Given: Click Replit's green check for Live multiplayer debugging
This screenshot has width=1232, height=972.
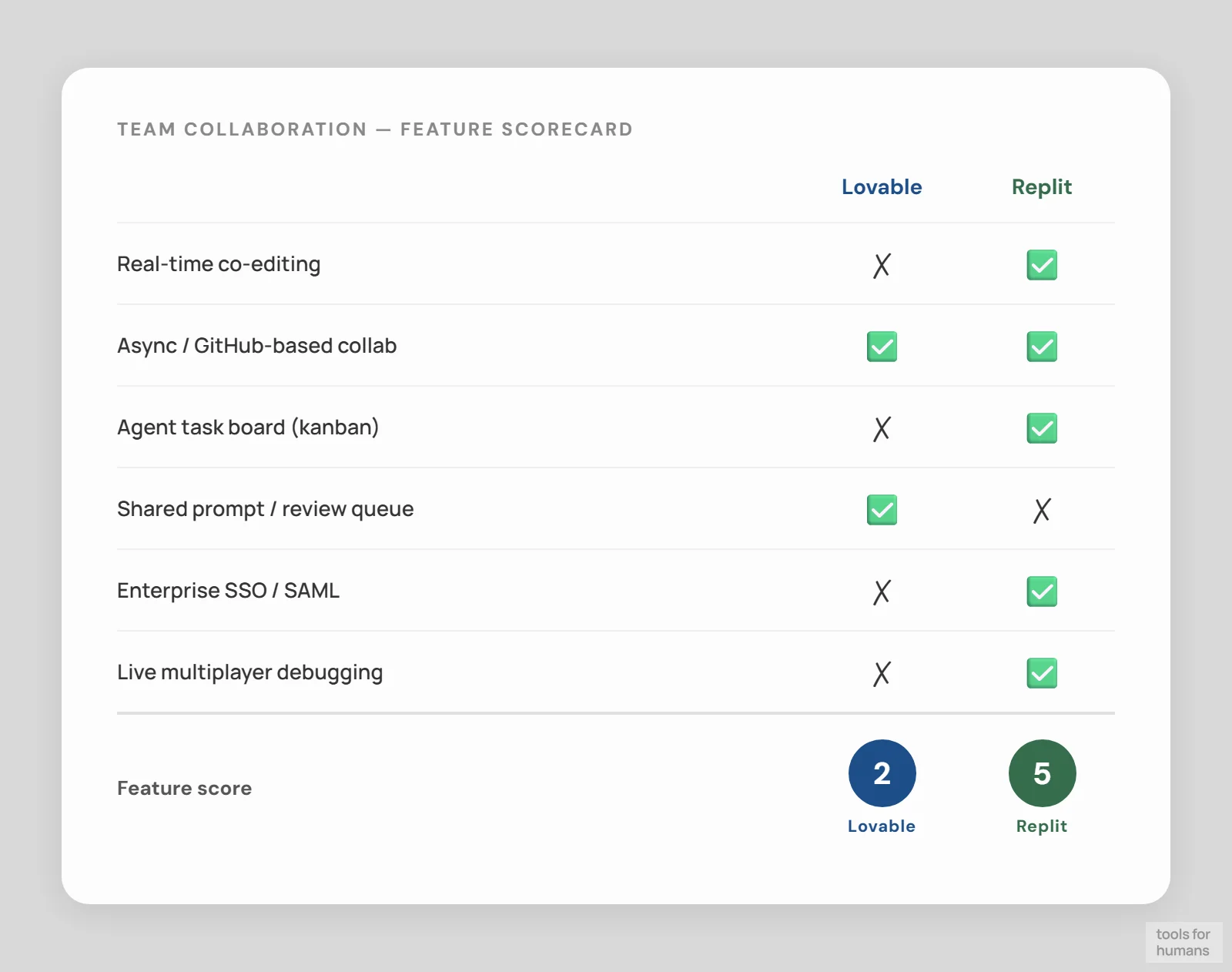Looking at the screenshot, I should pos(1042,673).
